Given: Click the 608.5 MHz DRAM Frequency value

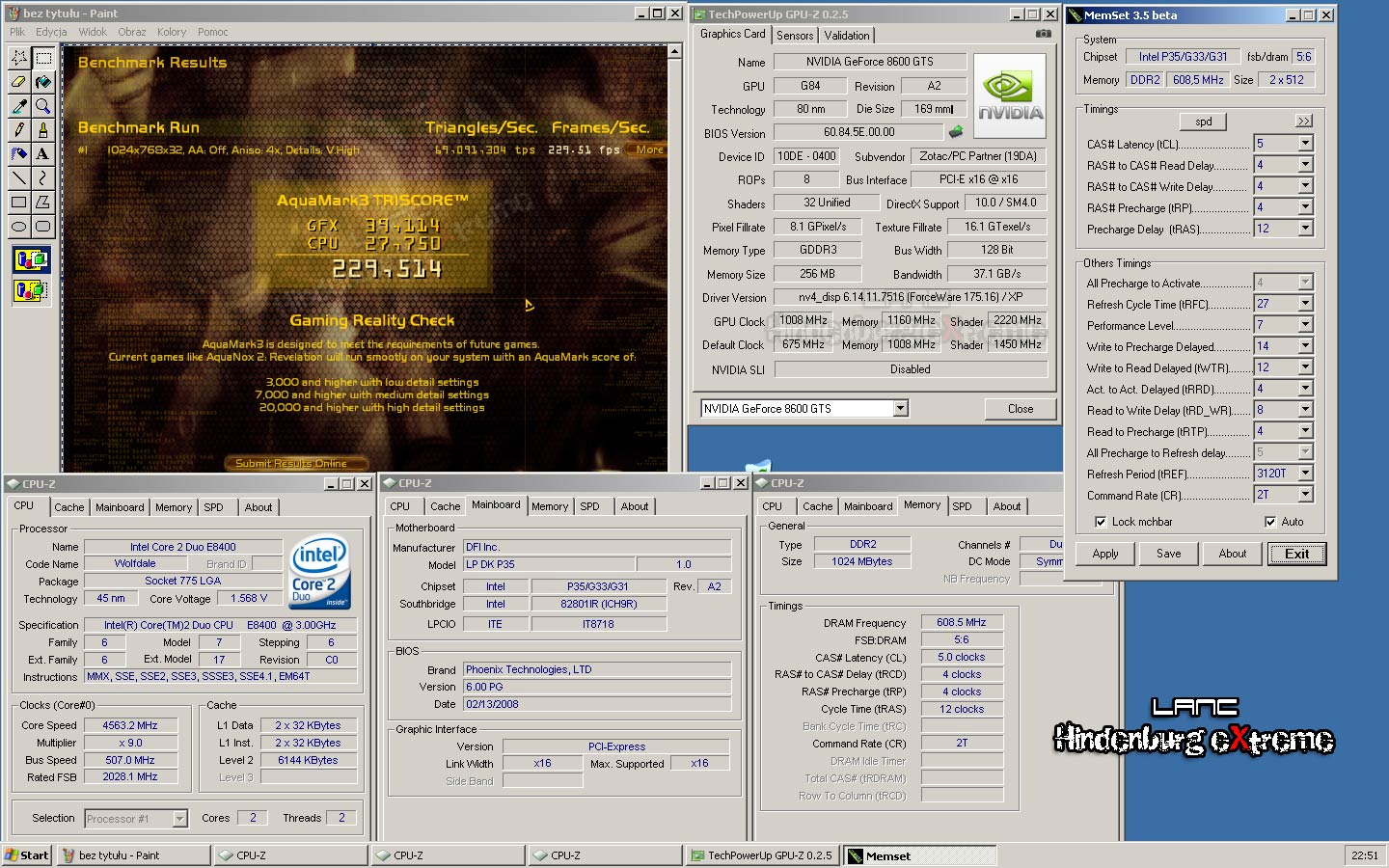Looking at the screenshot, I should (x=962, y=622).
